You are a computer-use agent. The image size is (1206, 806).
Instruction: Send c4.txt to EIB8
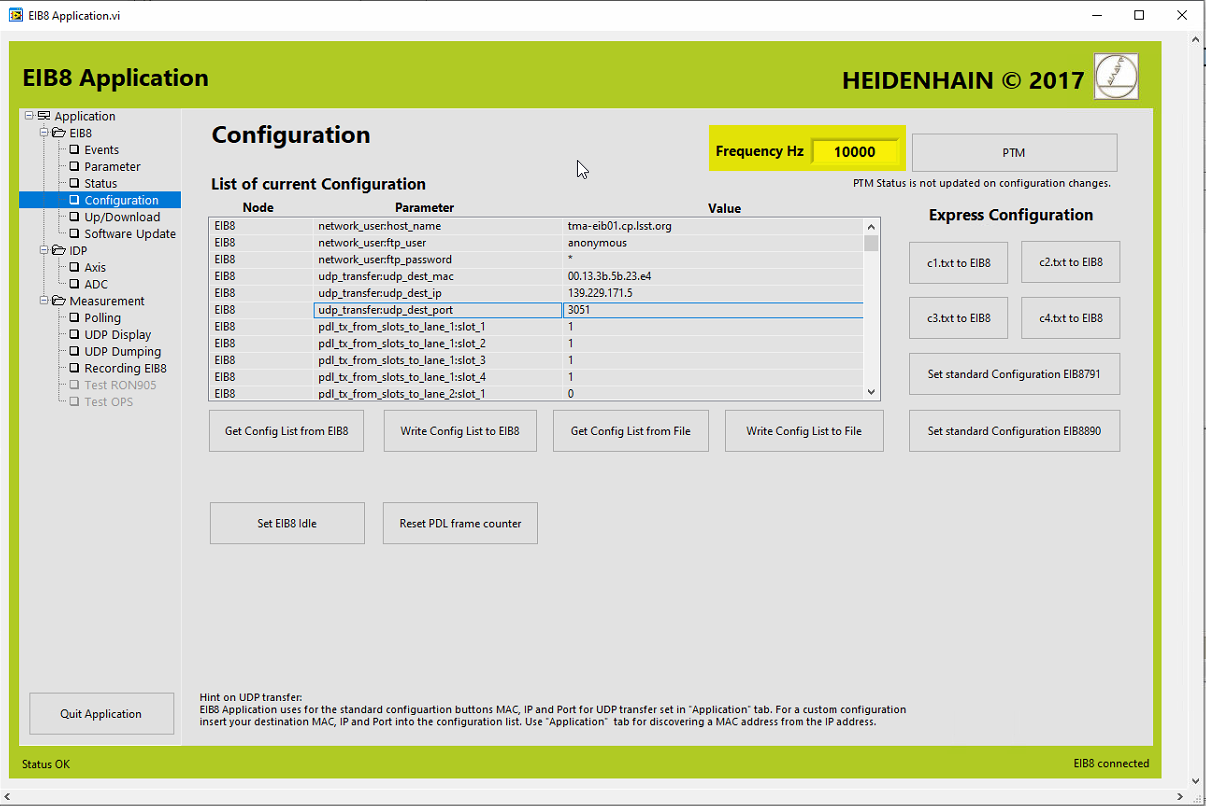point(1070,318)
